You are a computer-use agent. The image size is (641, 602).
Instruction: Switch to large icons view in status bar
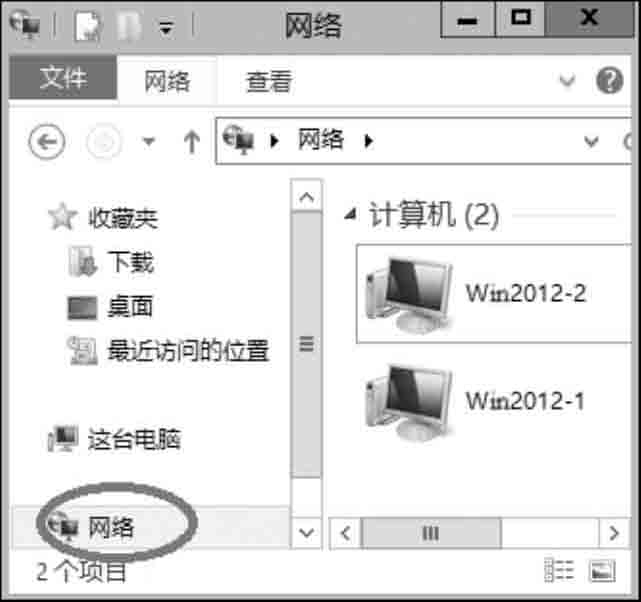(602, 570)
